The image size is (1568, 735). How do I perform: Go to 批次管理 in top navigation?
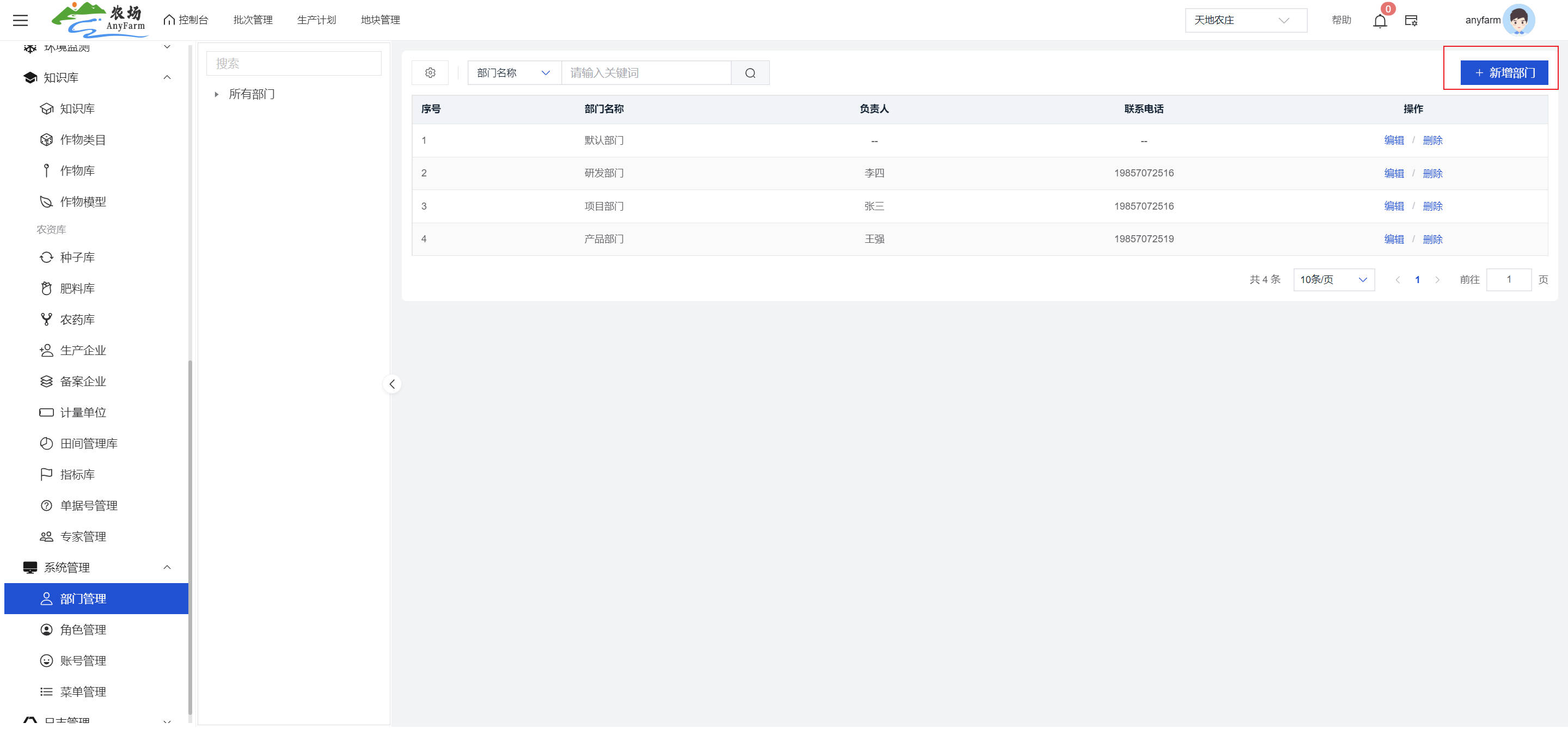click(x=253, y=20)
